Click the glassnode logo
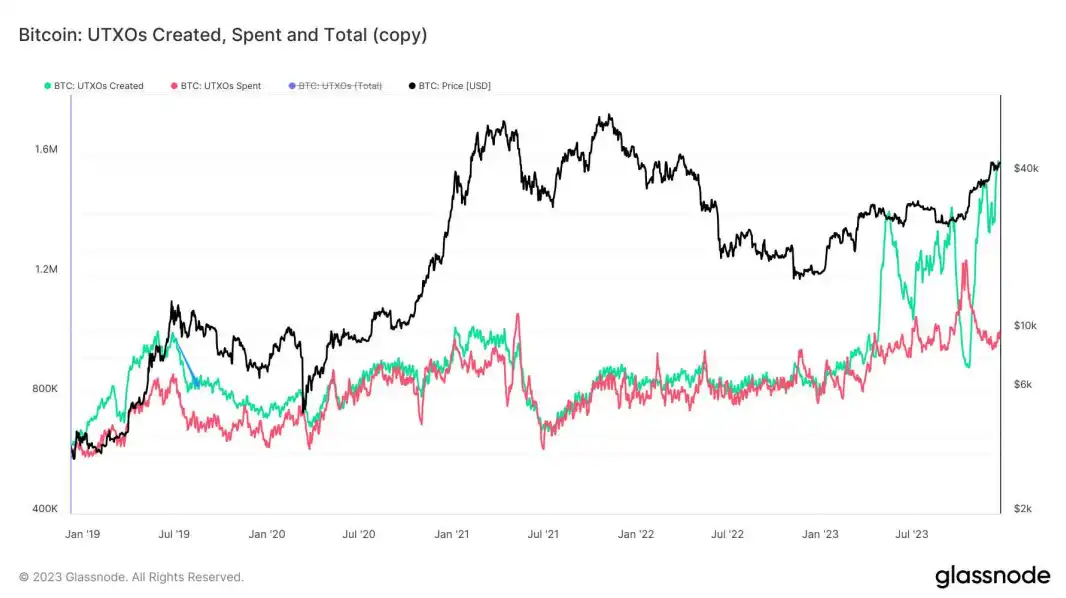This screenshot has height=598, width=1066. [993, 576]
